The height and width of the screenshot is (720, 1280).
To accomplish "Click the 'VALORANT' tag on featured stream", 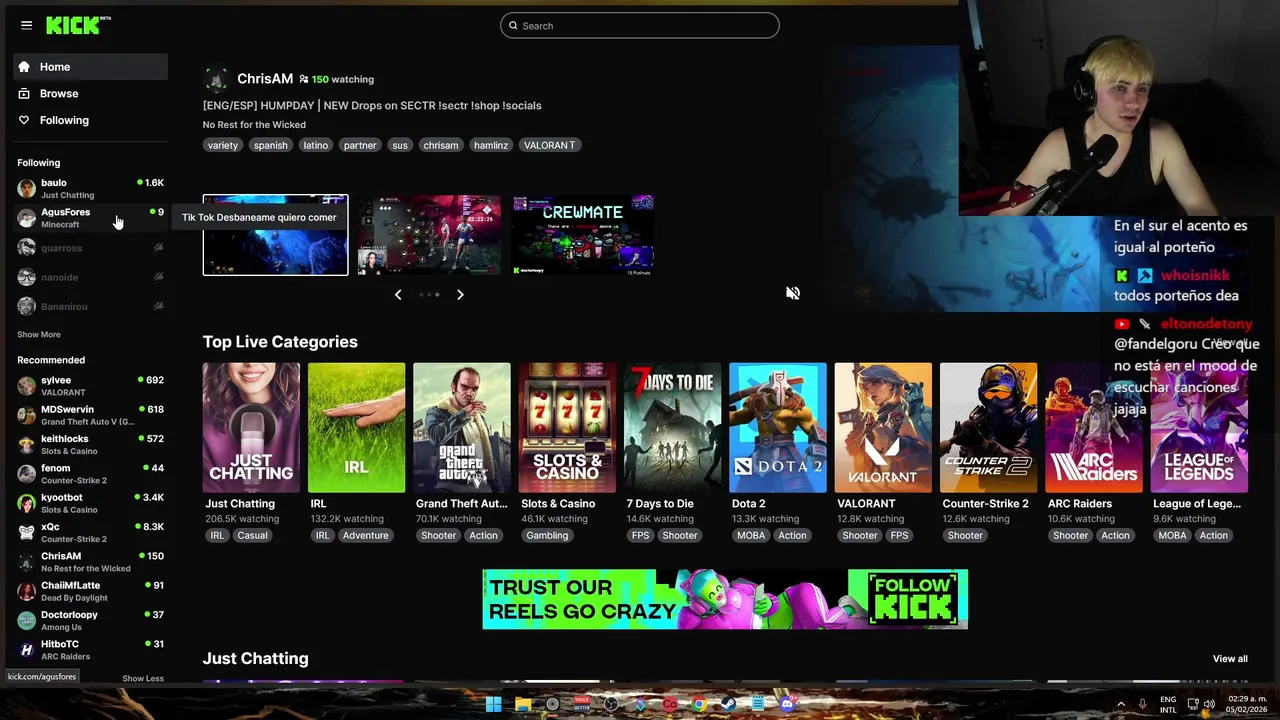I will pyautogui.click(x=550, y=145).
